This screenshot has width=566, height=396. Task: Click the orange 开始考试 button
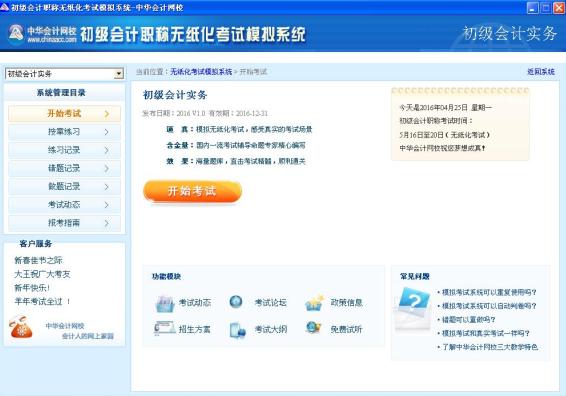click(x=192, y=191)
